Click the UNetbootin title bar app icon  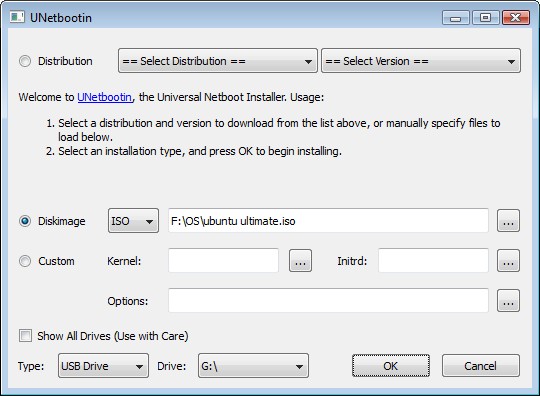(17, 17)
